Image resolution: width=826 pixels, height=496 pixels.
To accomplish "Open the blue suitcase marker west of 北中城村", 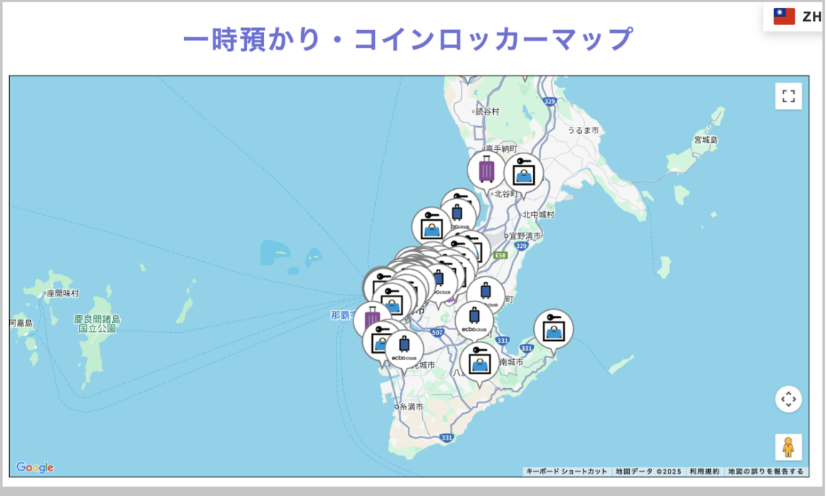I will pos(459,210).
